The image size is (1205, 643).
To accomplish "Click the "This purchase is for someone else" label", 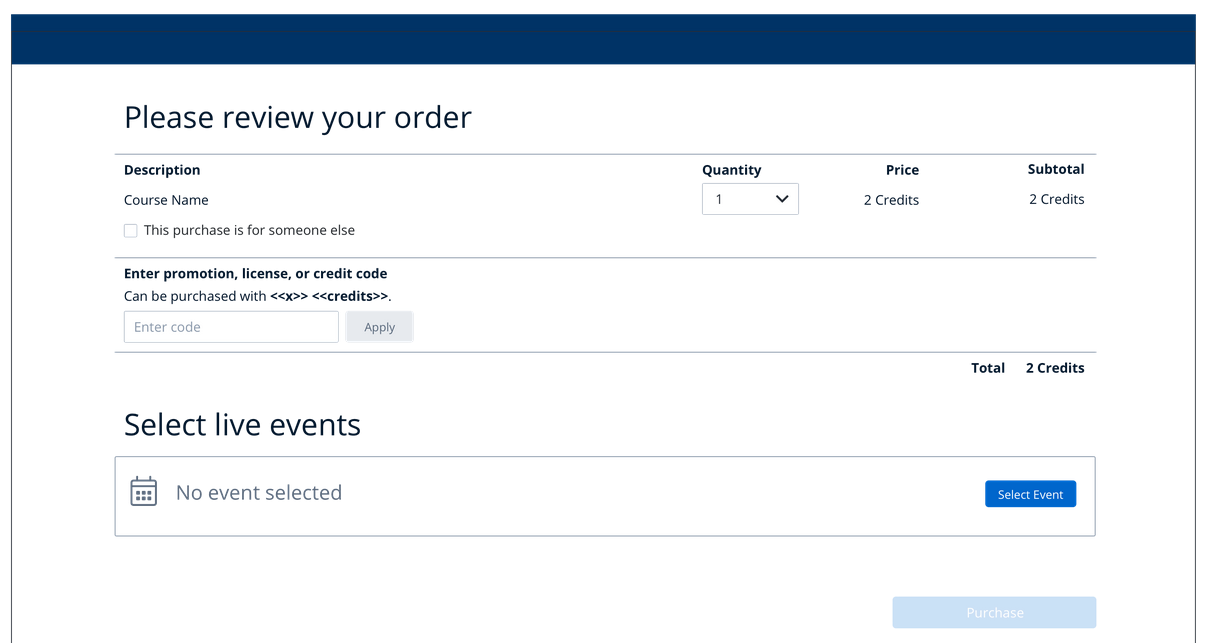I will [249, 230].
